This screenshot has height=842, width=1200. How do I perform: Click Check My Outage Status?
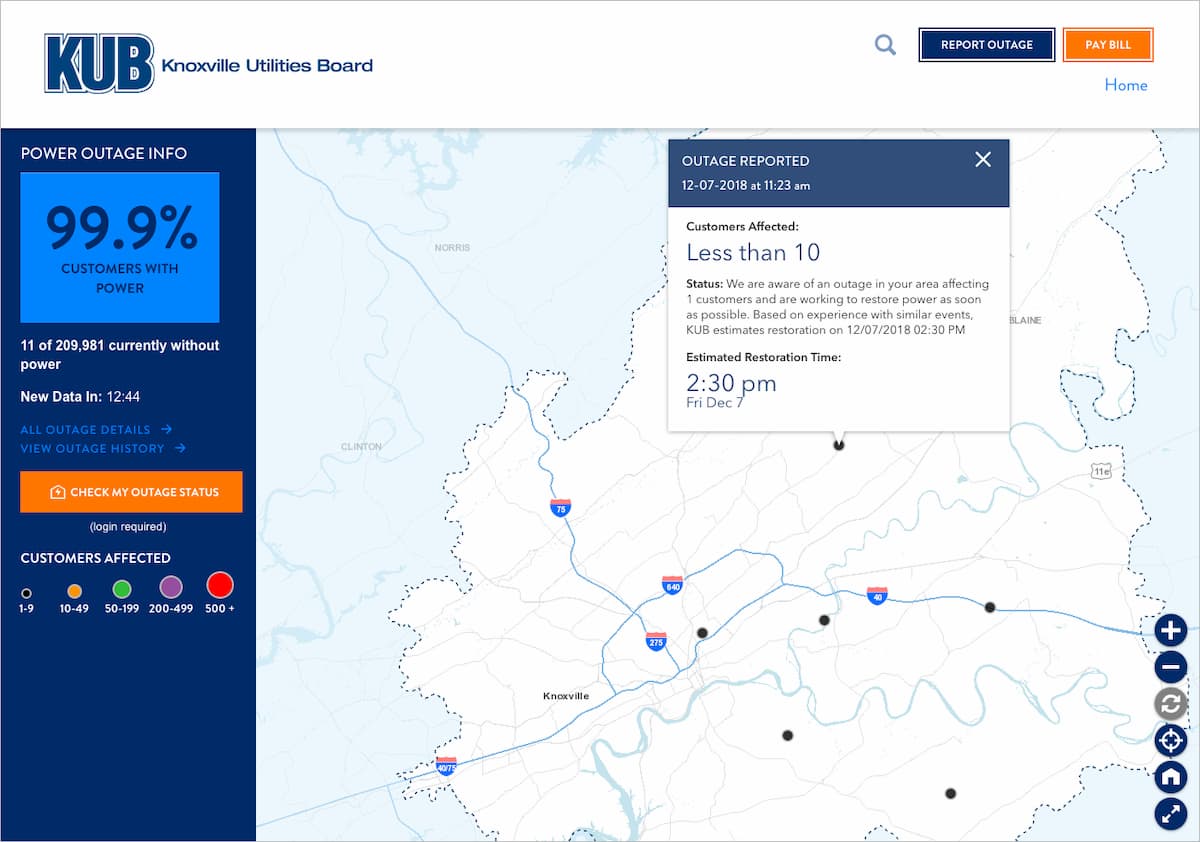131,491
